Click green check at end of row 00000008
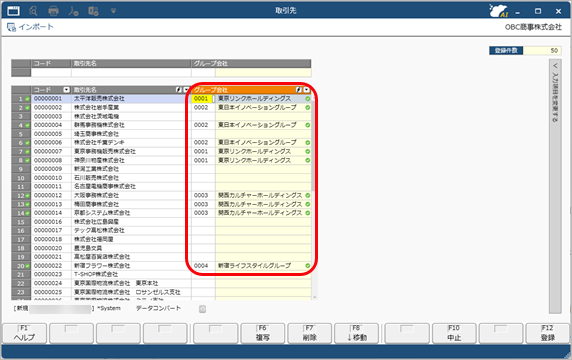 [x=308, y=160]
